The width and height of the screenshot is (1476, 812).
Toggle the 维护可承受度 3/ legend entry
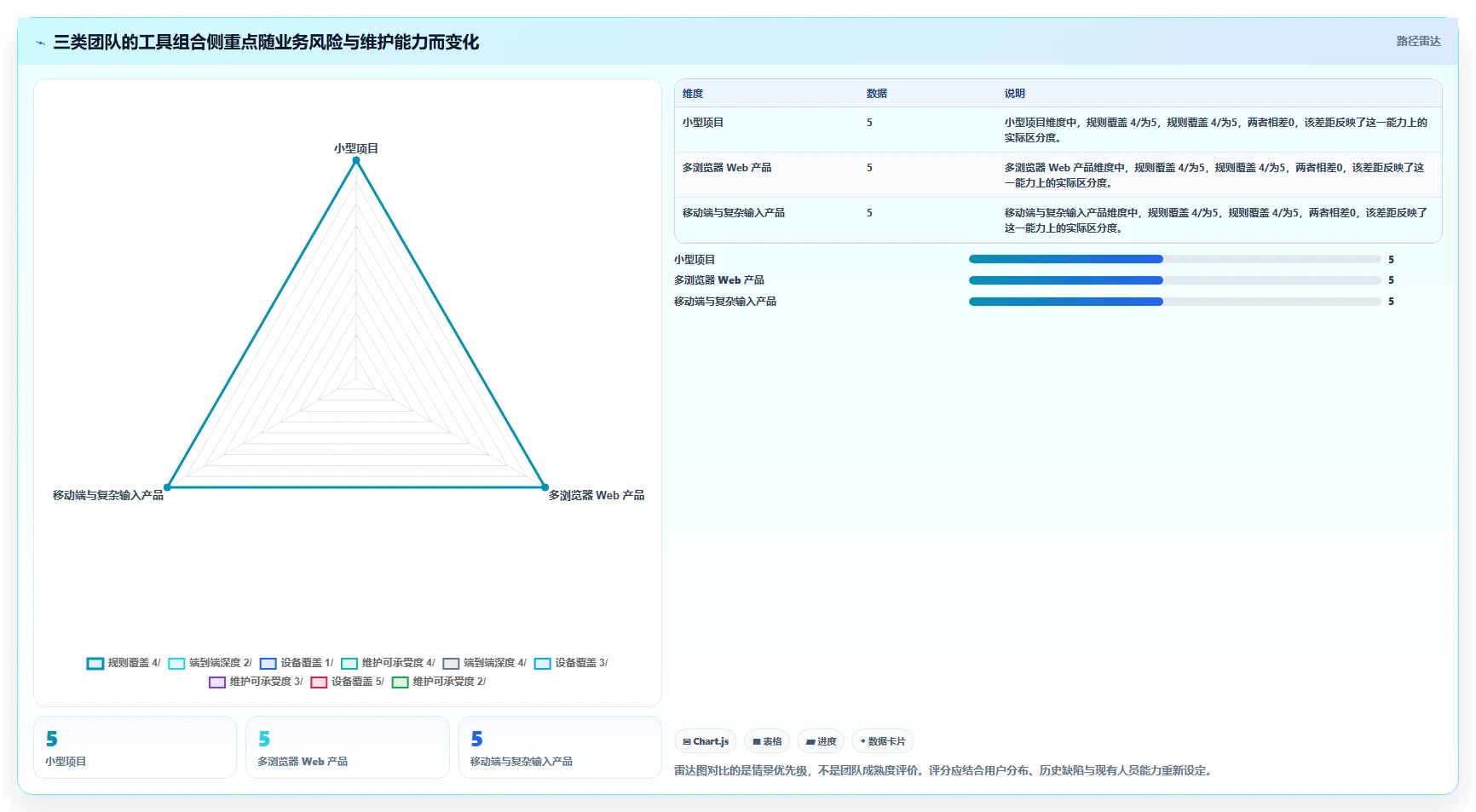click(256, 682)
